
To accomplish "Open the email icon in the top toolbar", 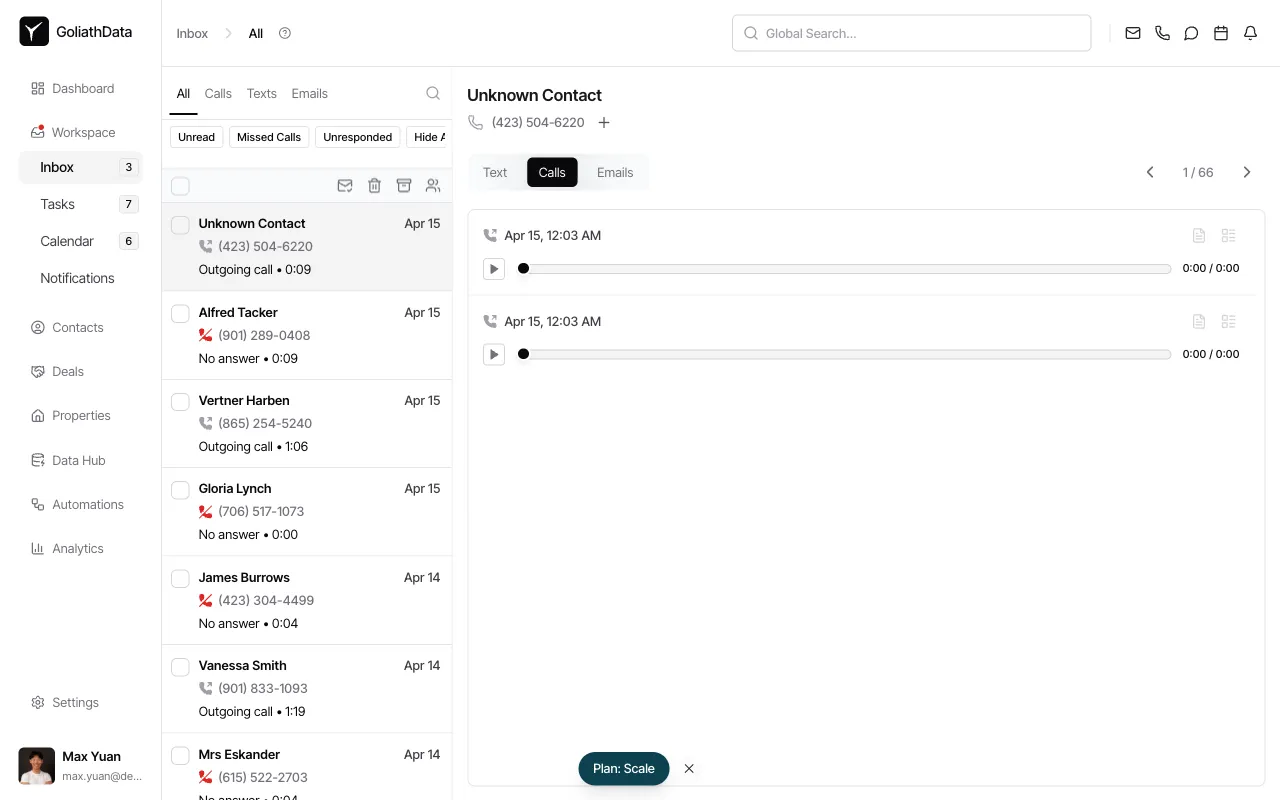I will (x=1133, y=33).
